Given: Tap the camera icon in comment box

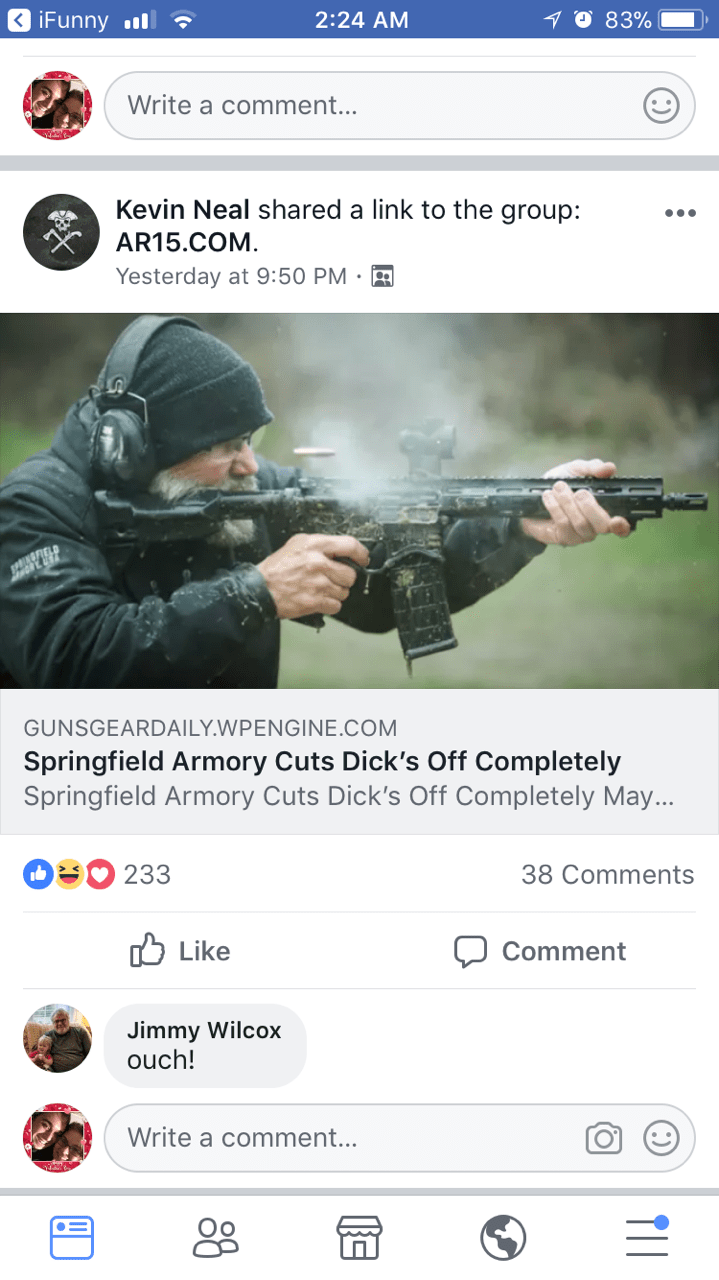Looking at the screenshot, I should 604,1138.
